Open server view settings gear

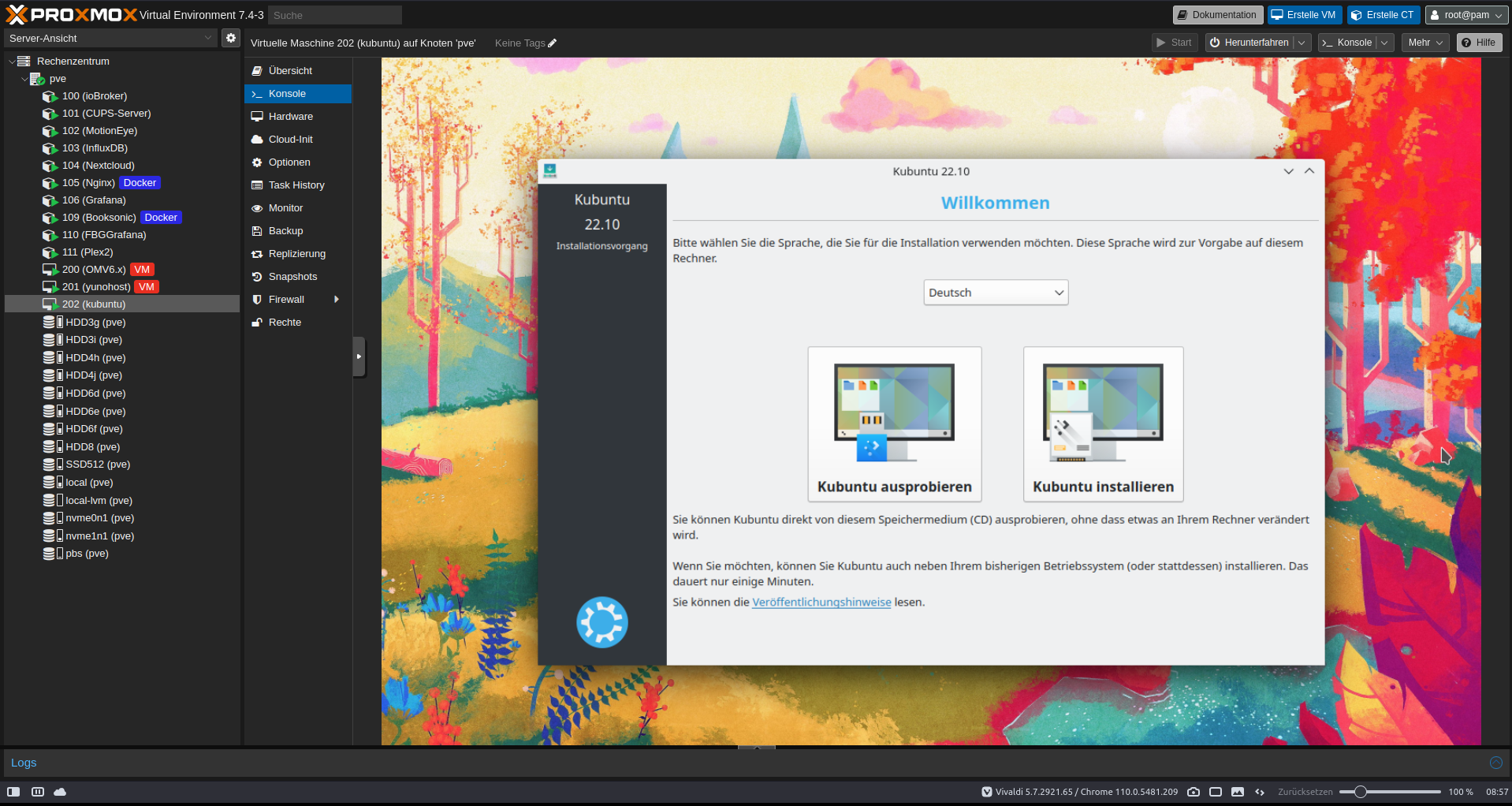230,38
